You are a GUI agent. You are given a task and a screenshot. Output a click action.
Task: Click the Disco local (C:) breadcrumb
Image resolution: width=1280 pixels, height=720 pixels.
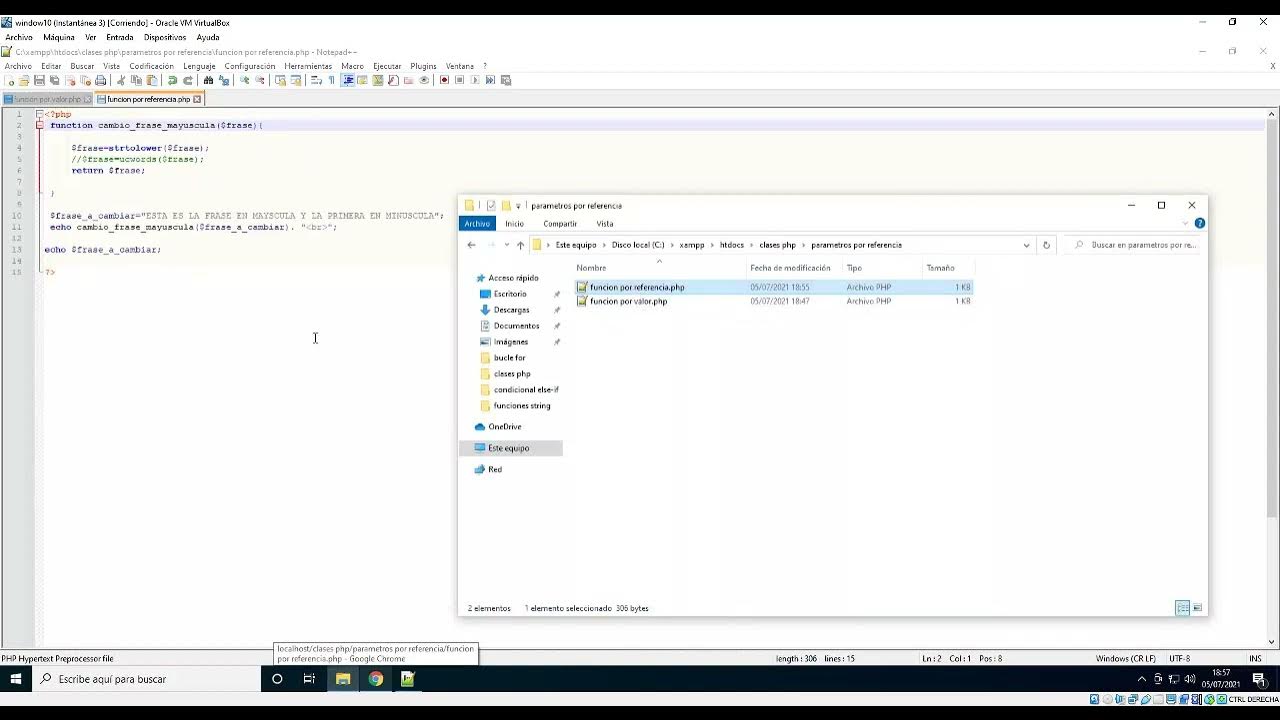(x=638, y=245)
